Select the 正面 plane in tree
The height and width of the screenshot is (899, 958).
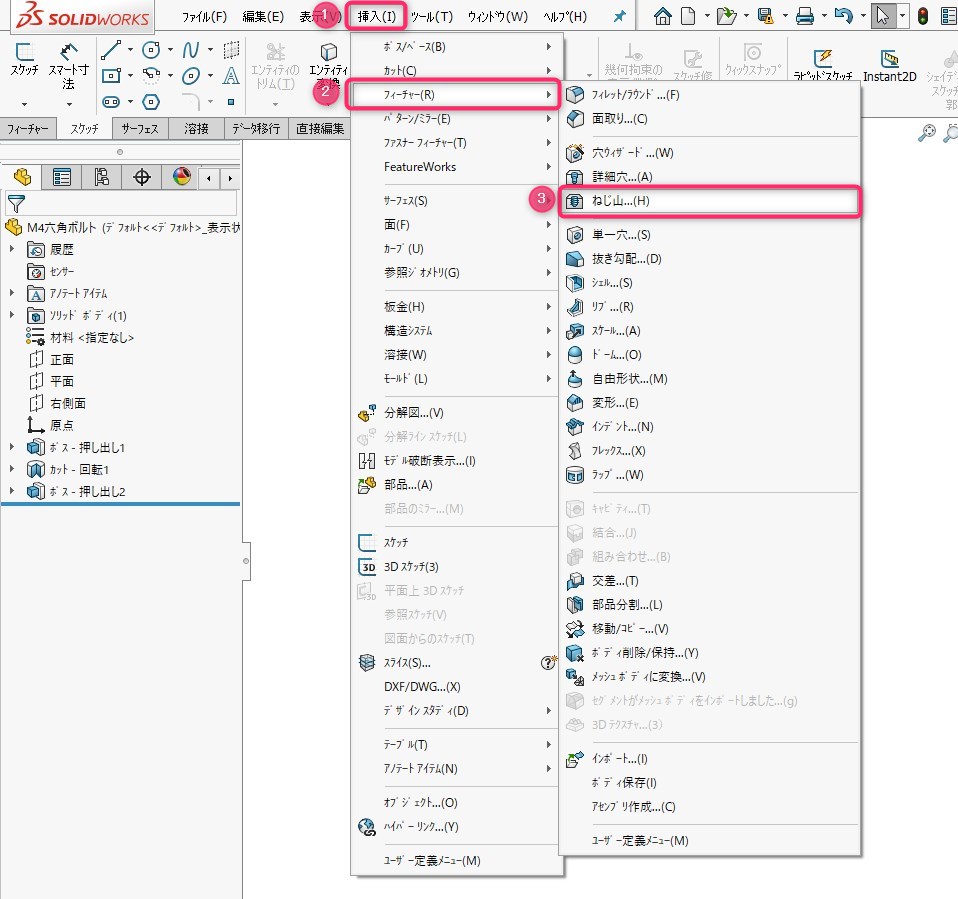(x=61, y=359)
